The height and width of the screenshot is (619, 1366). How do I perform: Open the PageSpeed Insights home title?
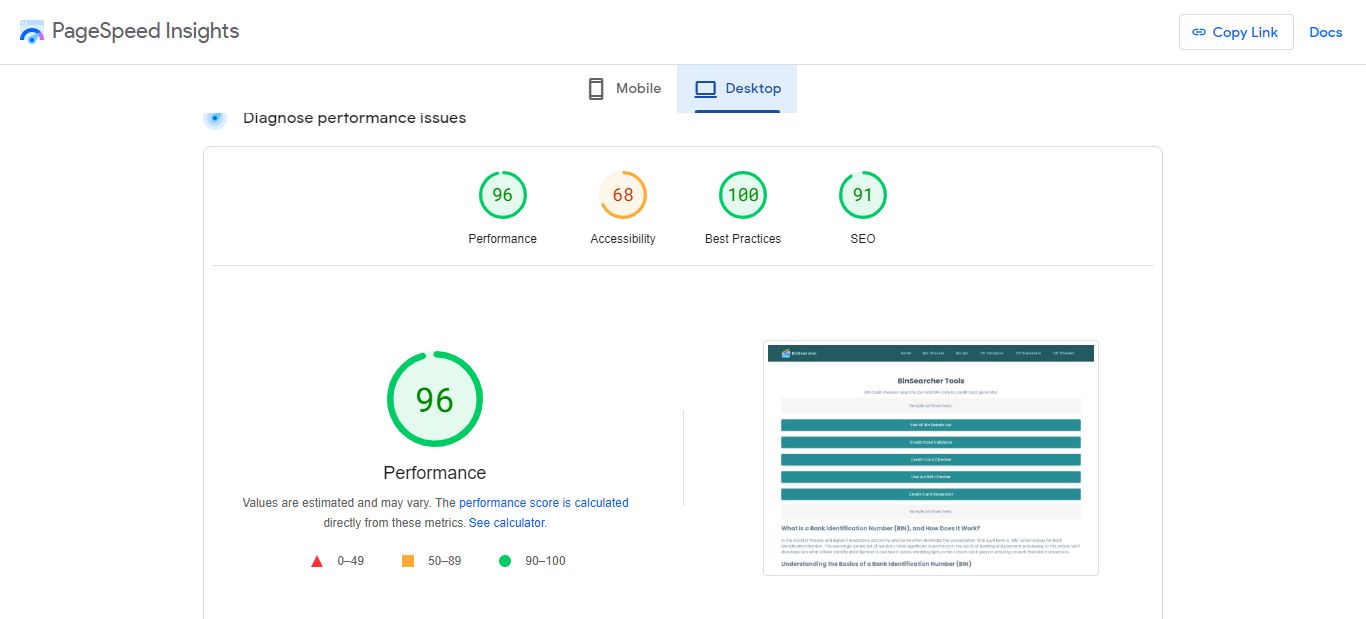[146, 31]
